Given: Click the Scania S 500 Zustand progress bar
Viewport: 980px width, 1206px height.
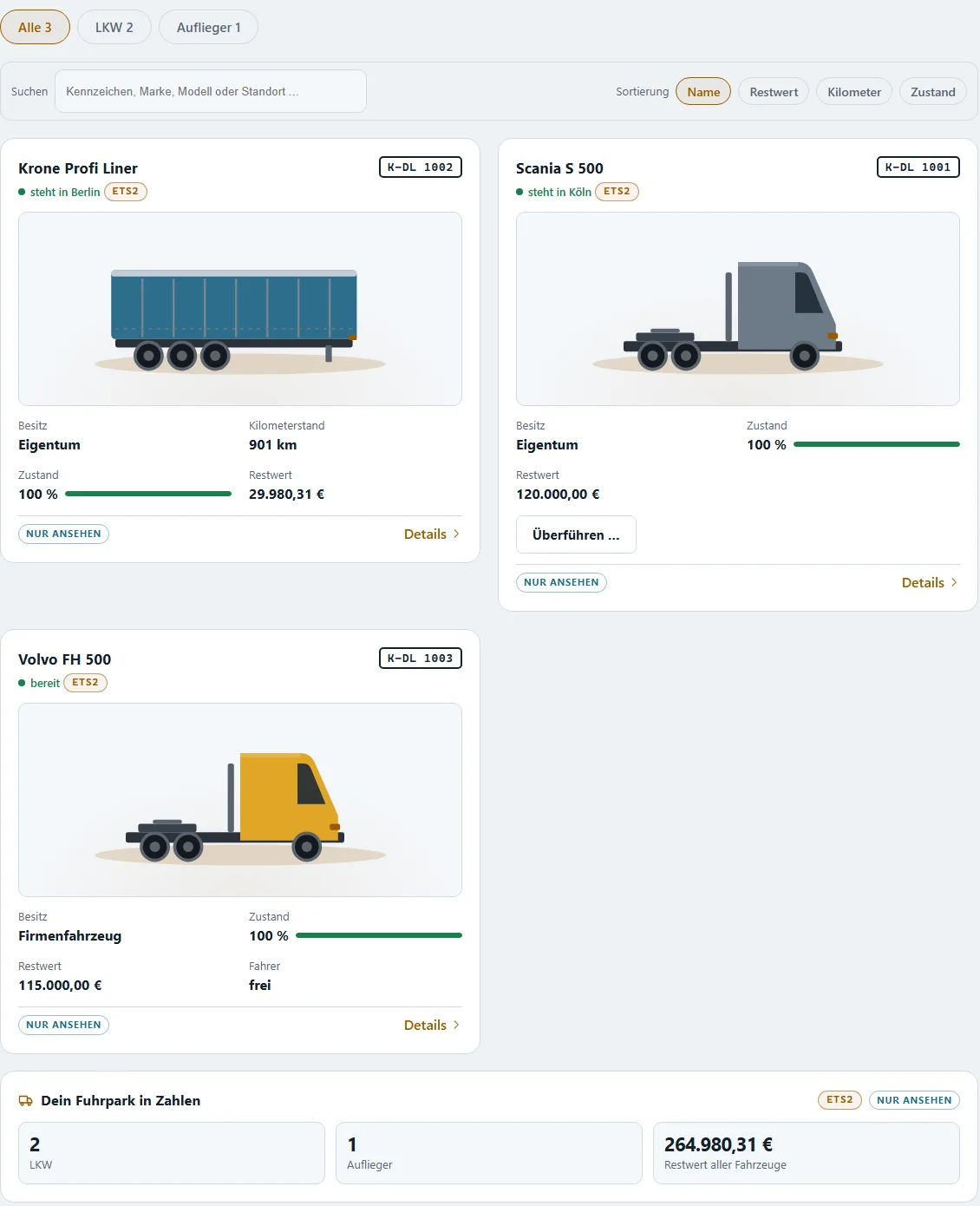Looking at the screenshot, I should click(x=877, y=444).
